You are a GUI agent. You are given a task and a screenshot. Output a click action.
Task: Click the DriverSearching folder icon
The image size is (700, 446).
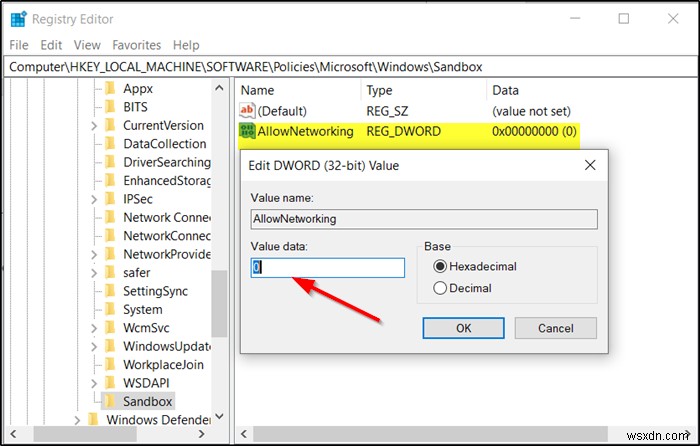click(x=110, y=162)
